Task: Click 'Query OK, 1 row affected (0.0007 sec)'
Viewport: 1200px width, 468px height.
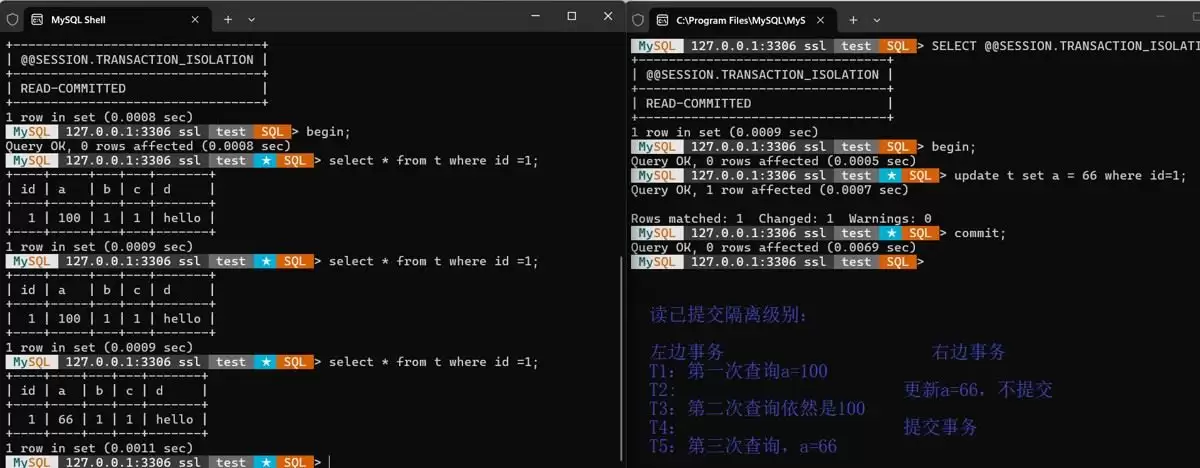Action: tap(770, 190)
